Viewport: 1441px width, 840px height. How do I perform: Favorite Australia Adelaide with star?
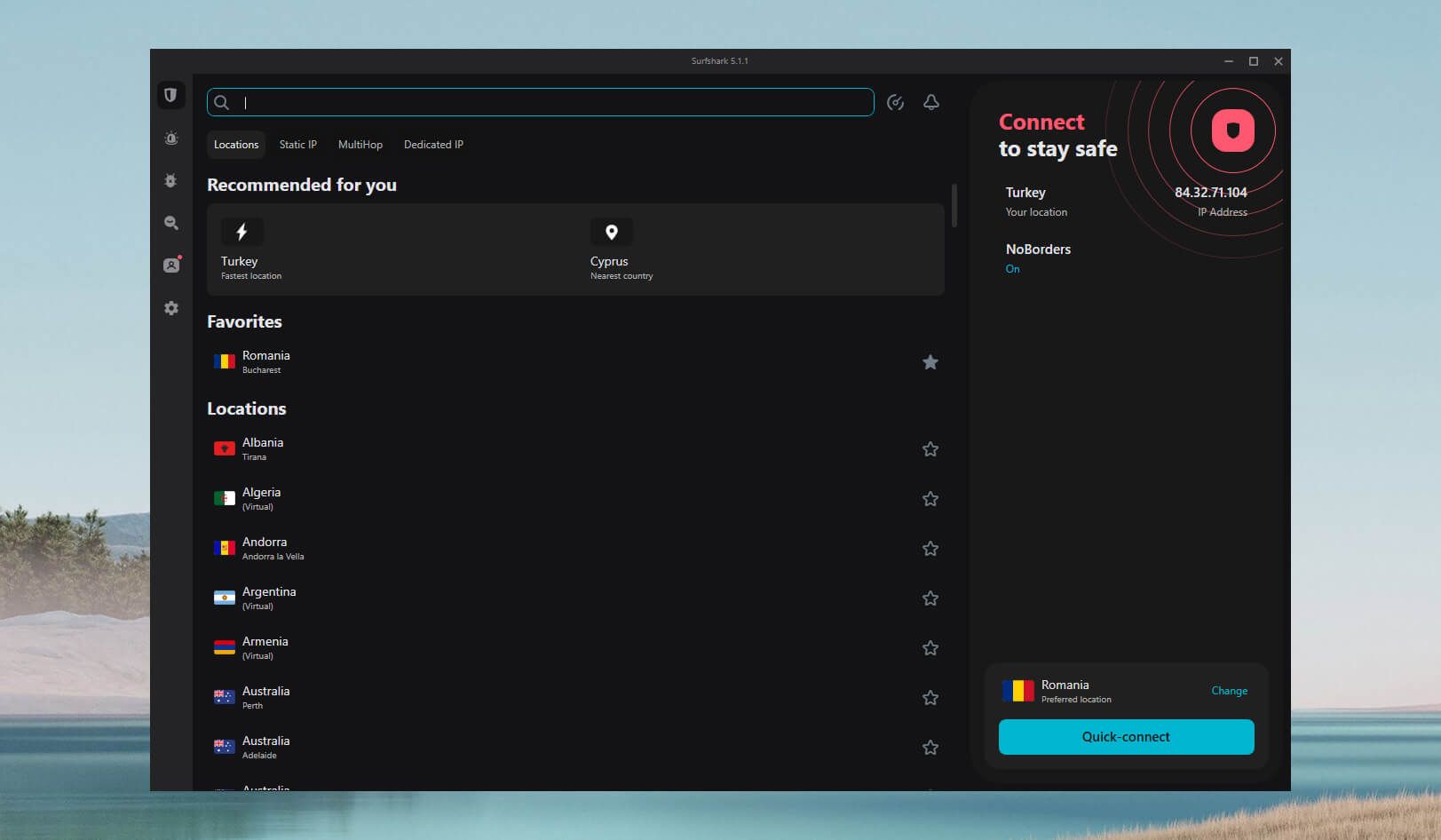coord(930,748)
